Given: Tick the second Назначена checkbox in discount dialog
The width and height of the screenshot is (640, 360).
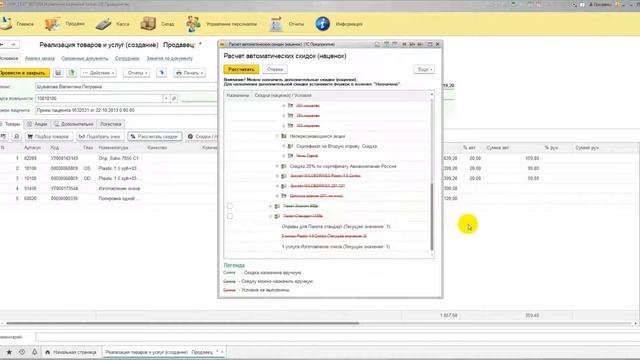Looking at the screenshot, I should [230, 216].
